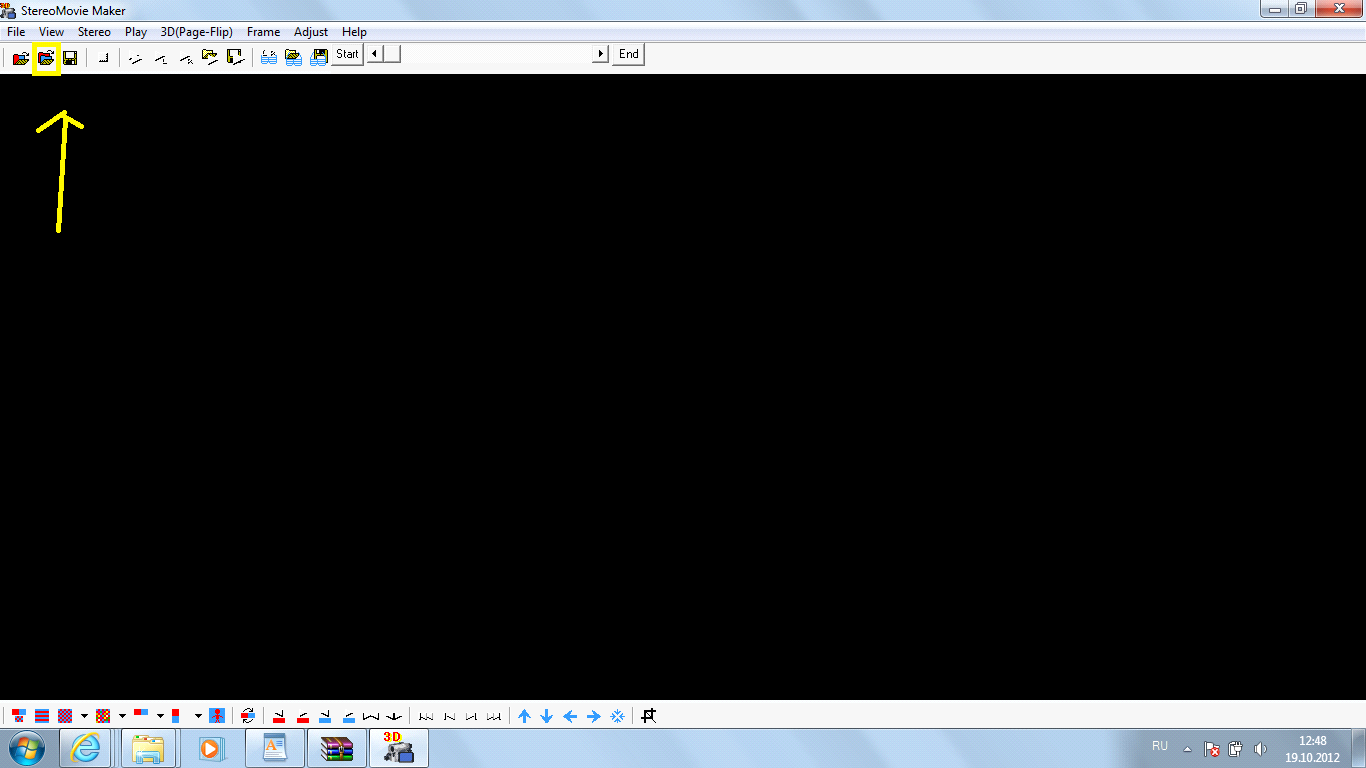Open WinRAR from the taskbar
1366x768 pixels.
coord(337,748)
